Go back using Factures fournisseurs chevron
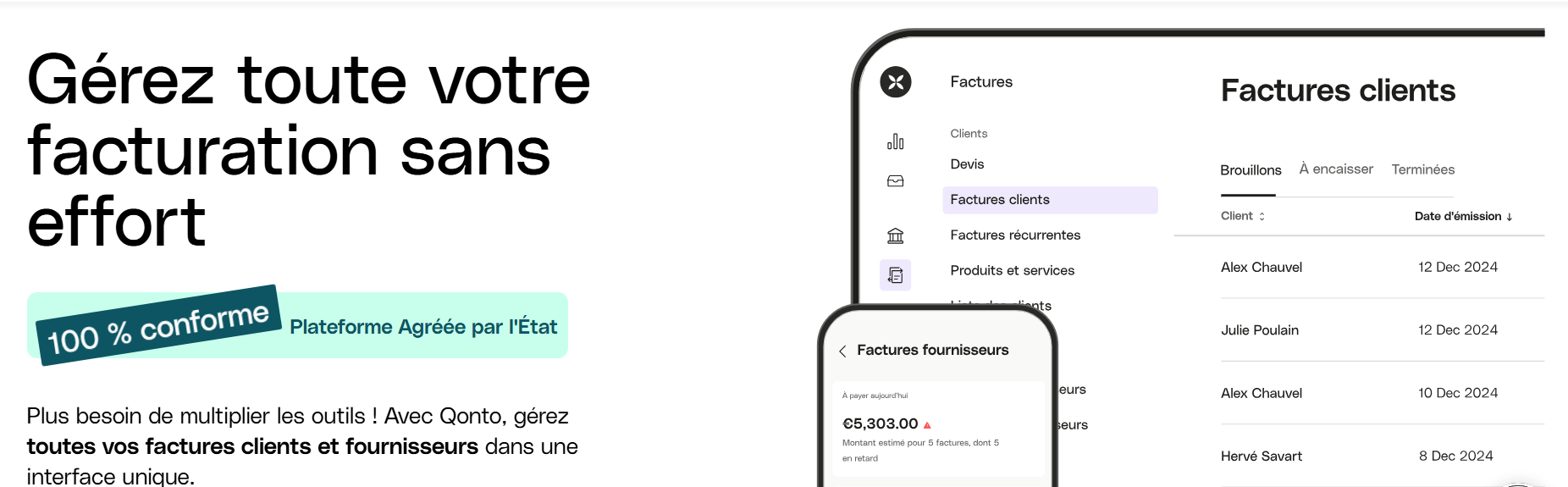The height and width of the screenshot is (487, 1568). (x=842, y=351)
